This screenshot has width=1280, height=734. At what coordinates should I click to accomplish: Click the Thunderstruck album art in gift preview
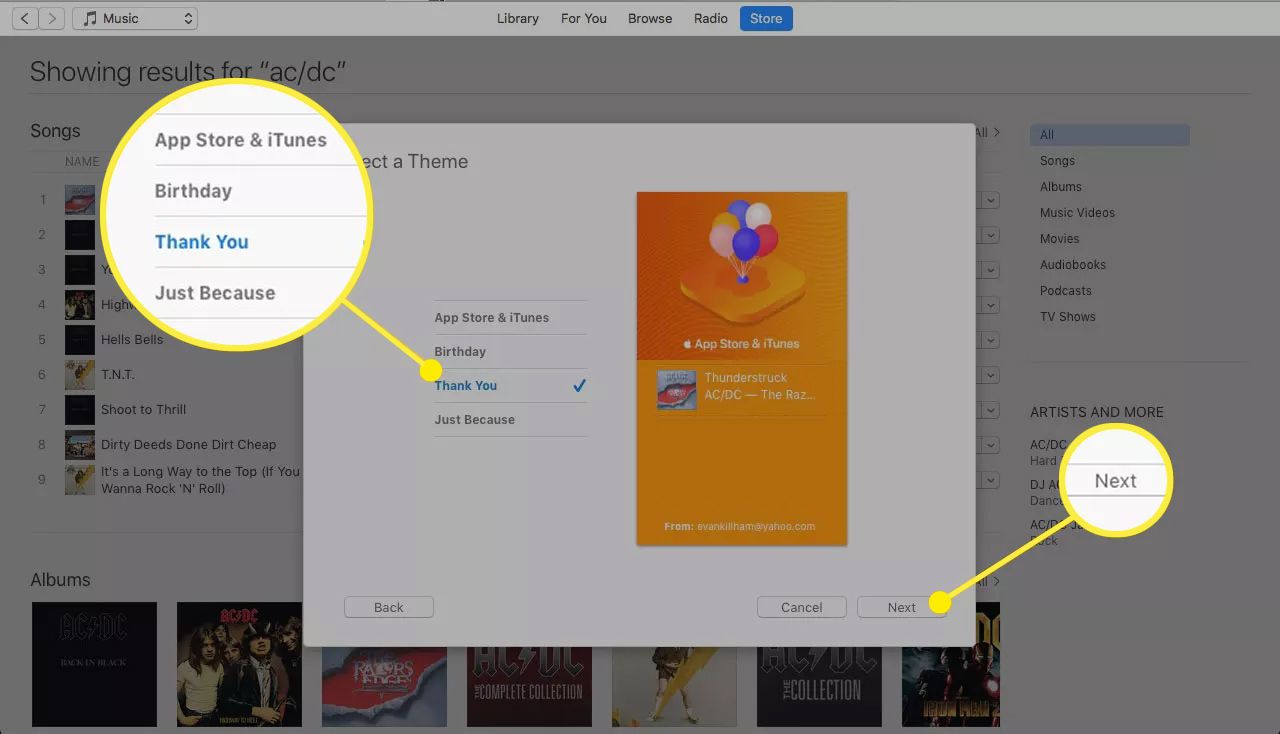click(676, 390)
